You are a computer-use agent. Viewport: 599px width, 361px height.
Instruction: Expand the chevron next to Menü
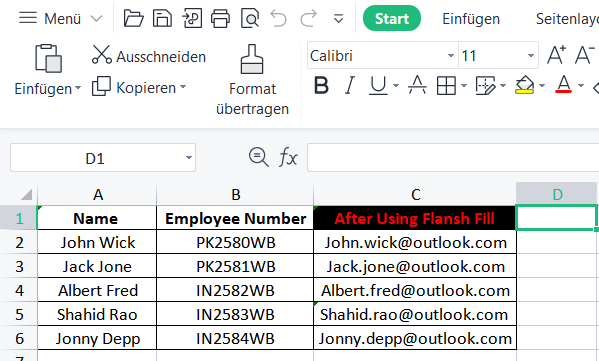[x=96, y=18]
